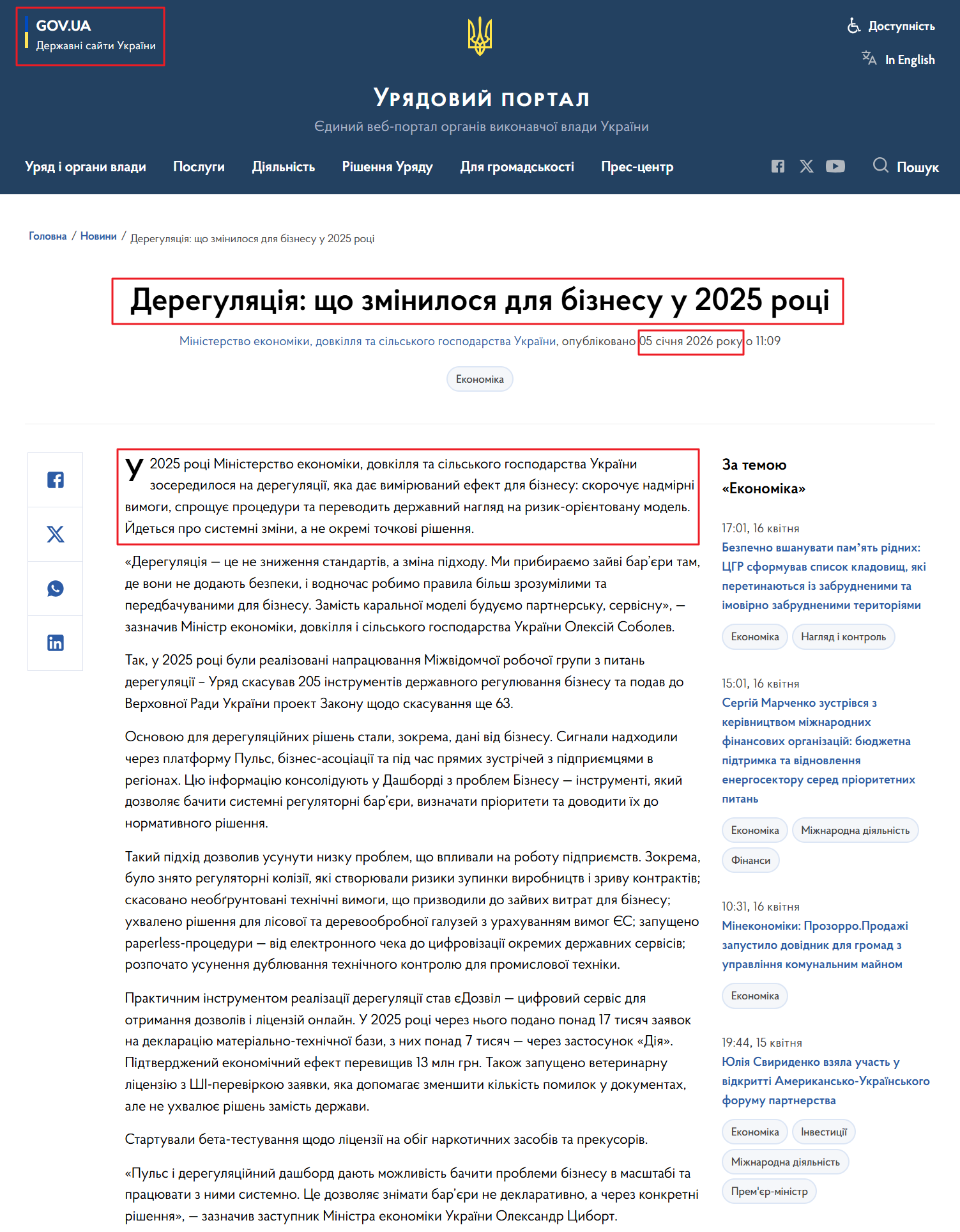Click the search magnifier Пошук
This screenshot has height=1232, width=960.
coord(905,166)
